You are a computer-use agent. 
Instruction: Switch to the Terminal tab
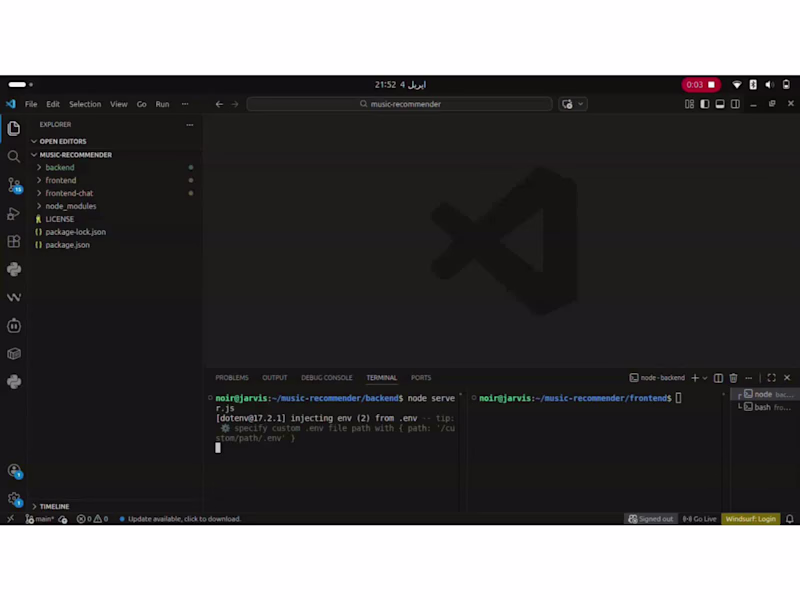(x=382, y=378)
